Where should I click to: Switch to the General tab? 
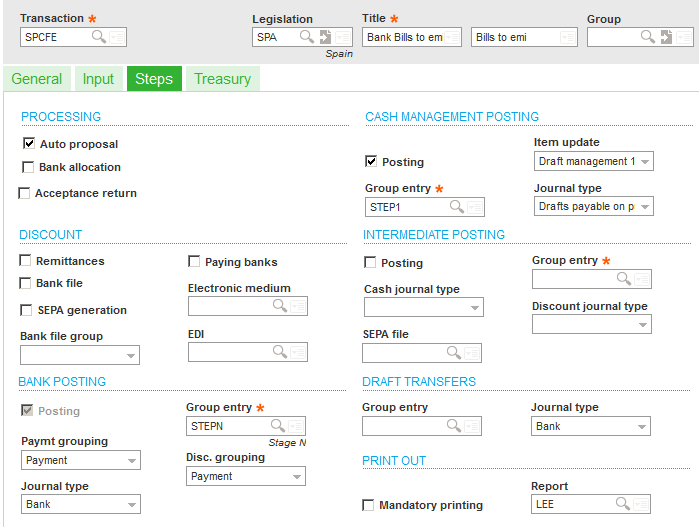point(37,79)
